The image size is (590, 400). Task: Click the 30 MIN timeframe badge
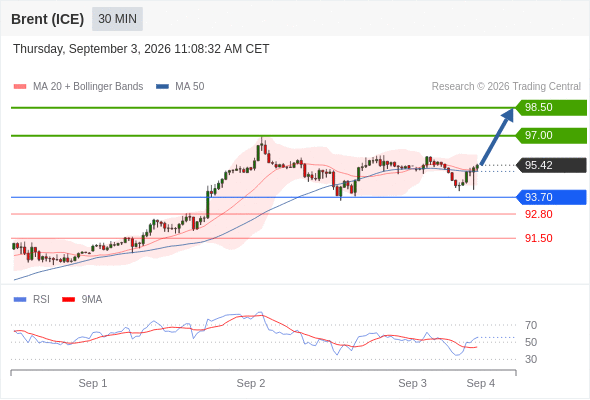point(117,19)
